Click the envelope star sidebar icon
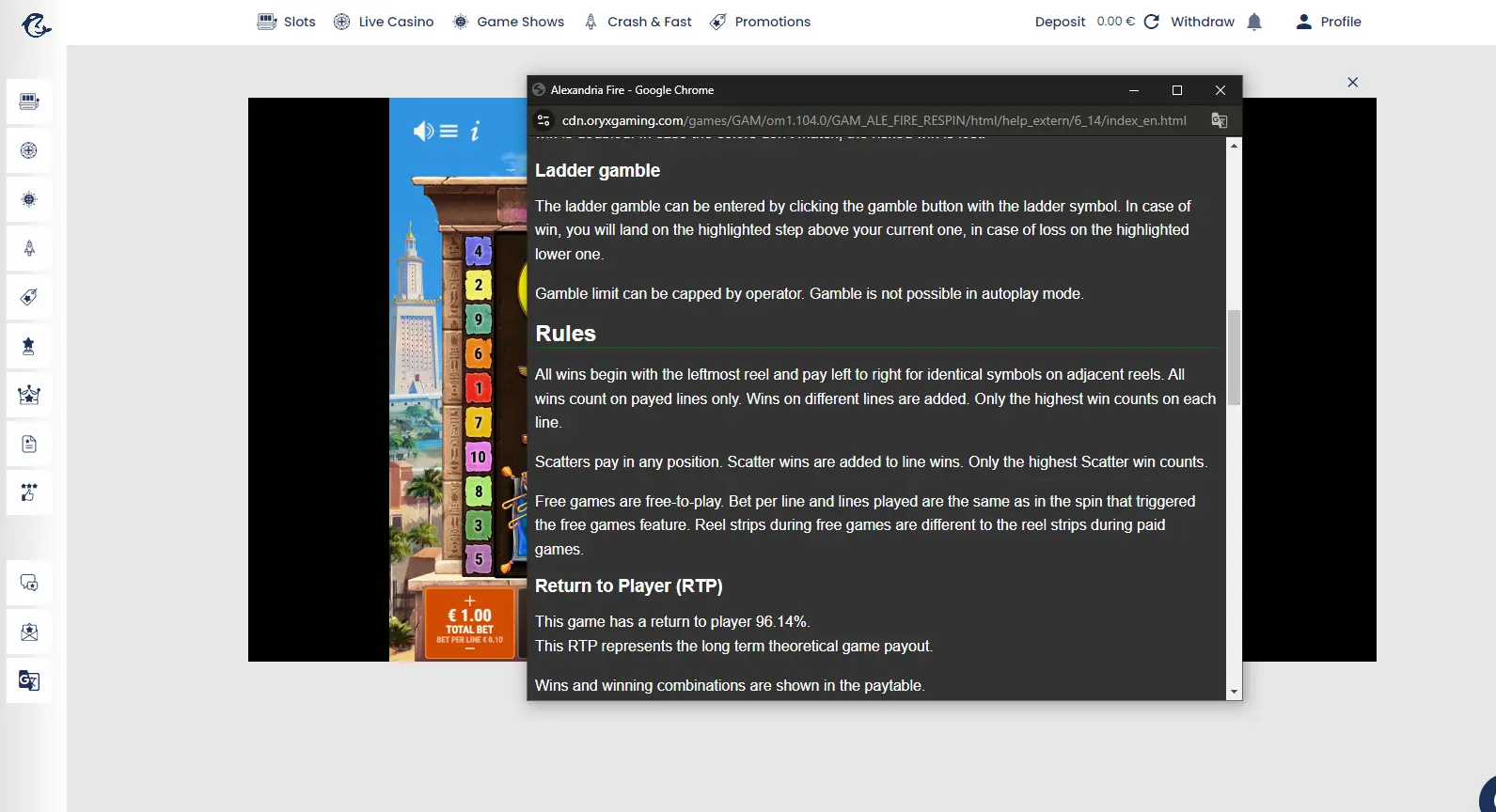Viewport: 1496px width, 812px height. 29,632
